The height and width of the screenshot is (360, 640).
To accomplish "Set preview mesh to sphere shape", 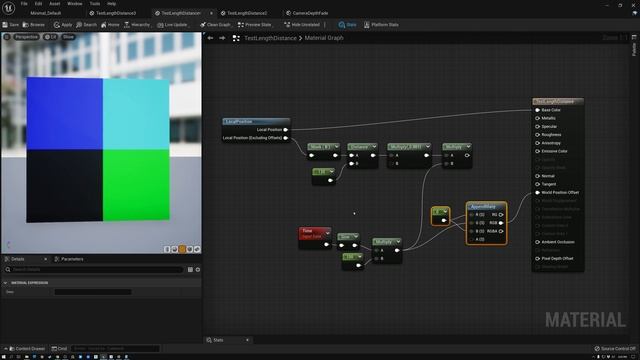I will pos(175,249).
